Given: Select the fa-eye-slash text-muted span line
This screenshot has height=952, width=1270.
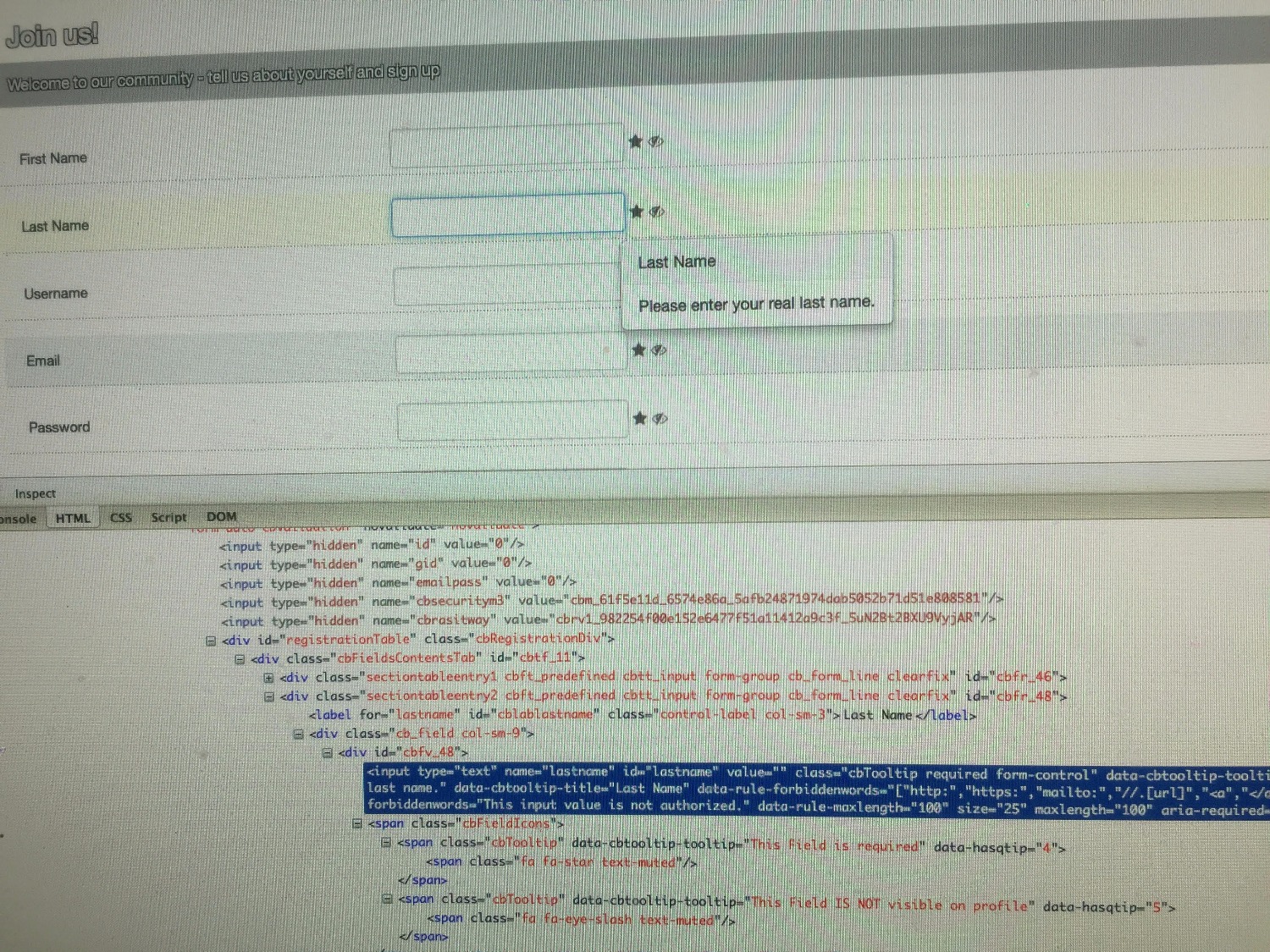Looking at the screenshot, I should (x=582, y=920).
